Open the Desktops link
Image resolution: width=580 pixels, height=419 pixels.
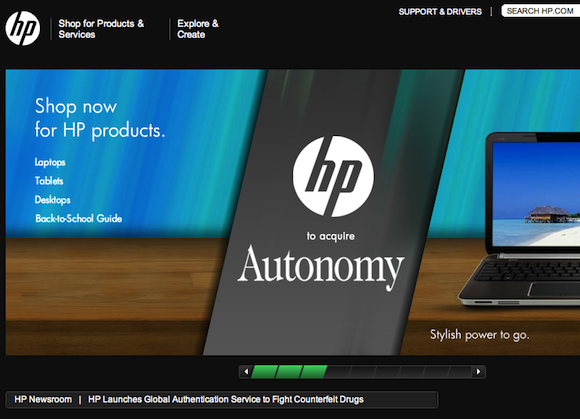(53, 200)
